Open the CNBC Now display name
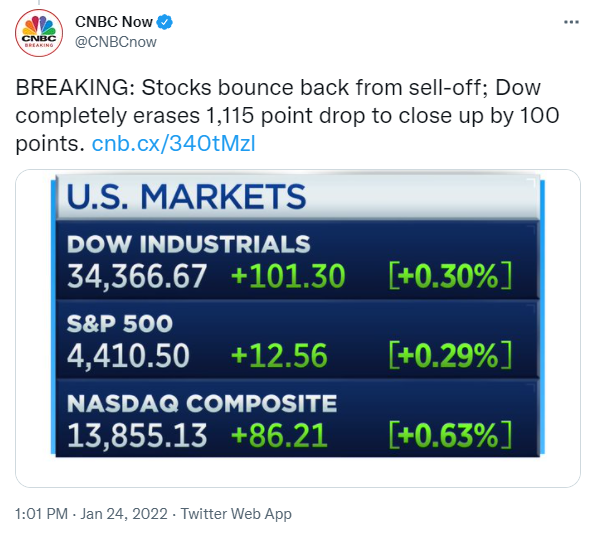Image resolution: width=597 pixels, height=540 pixels. point(114,22)
